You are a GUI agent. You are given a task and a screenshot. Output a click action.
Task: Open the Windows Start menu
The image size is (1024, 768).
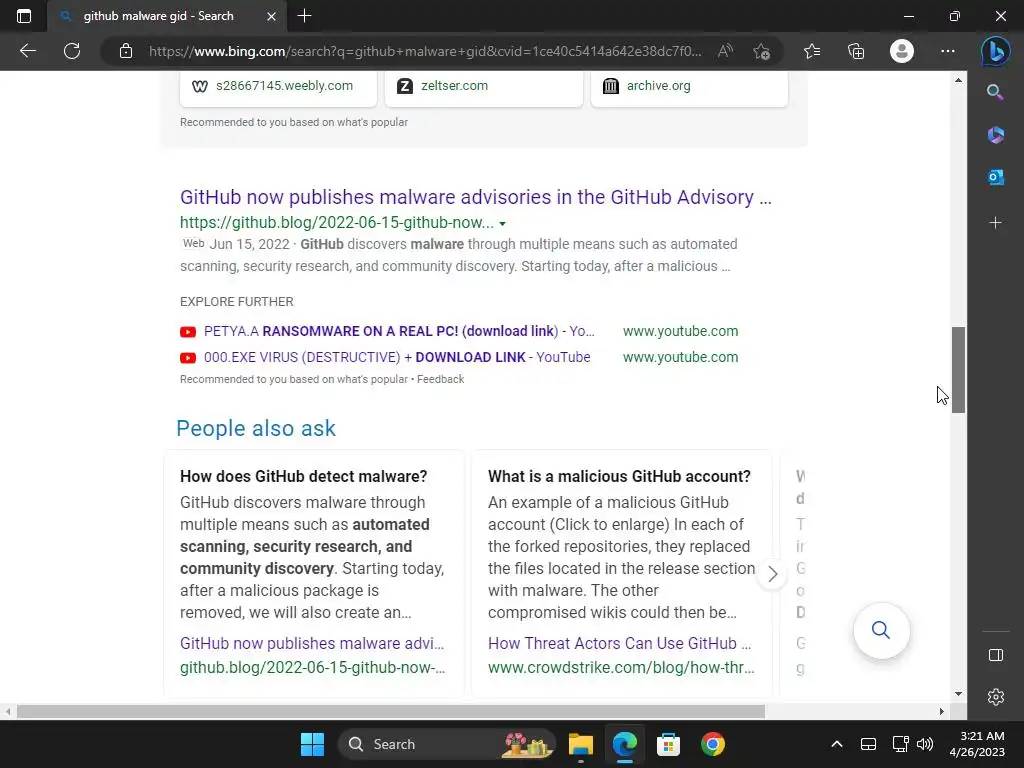[312, 744]
